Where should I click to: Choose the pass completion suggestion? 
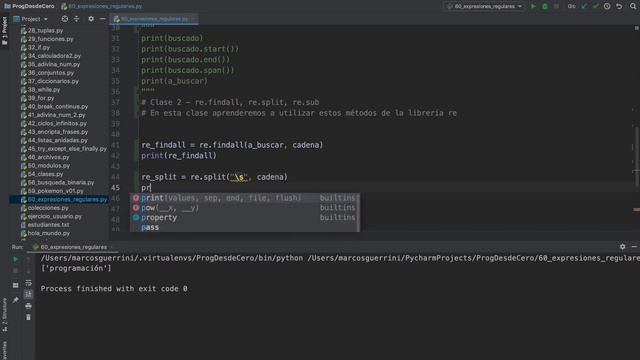click(245, 227)
